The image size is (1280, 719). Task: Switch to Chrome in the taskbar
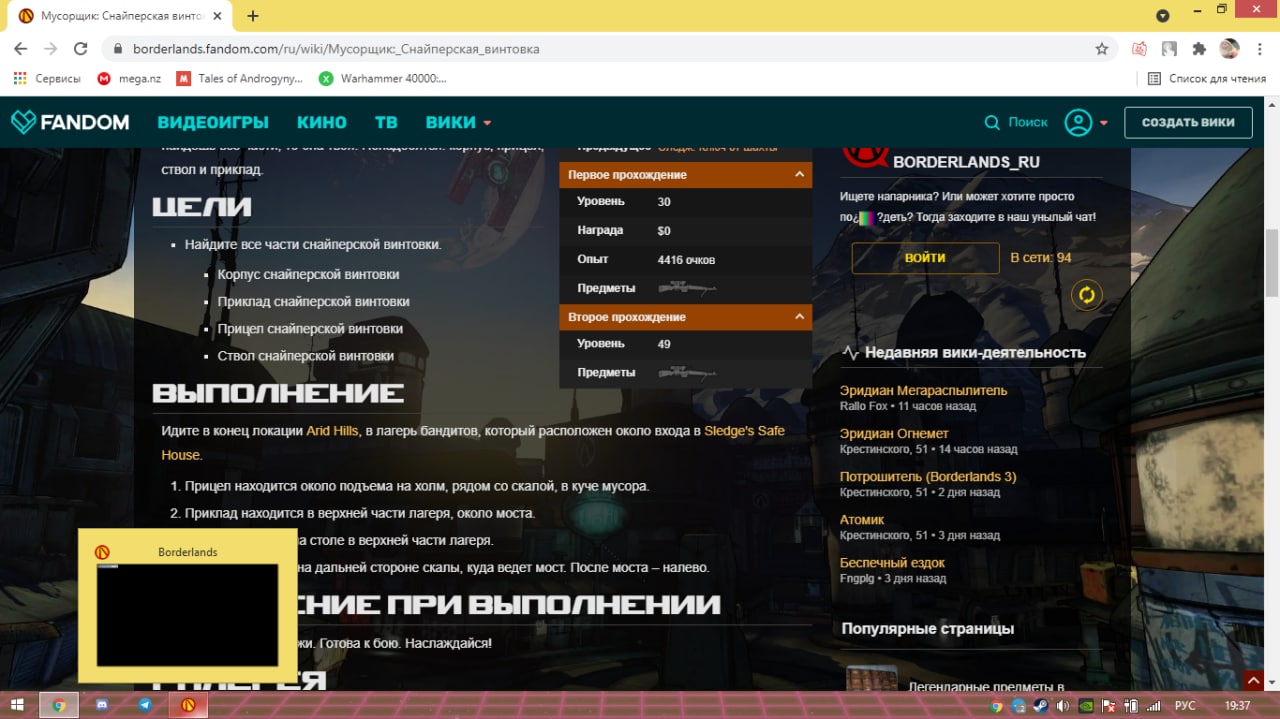click(x=59, y=705)
